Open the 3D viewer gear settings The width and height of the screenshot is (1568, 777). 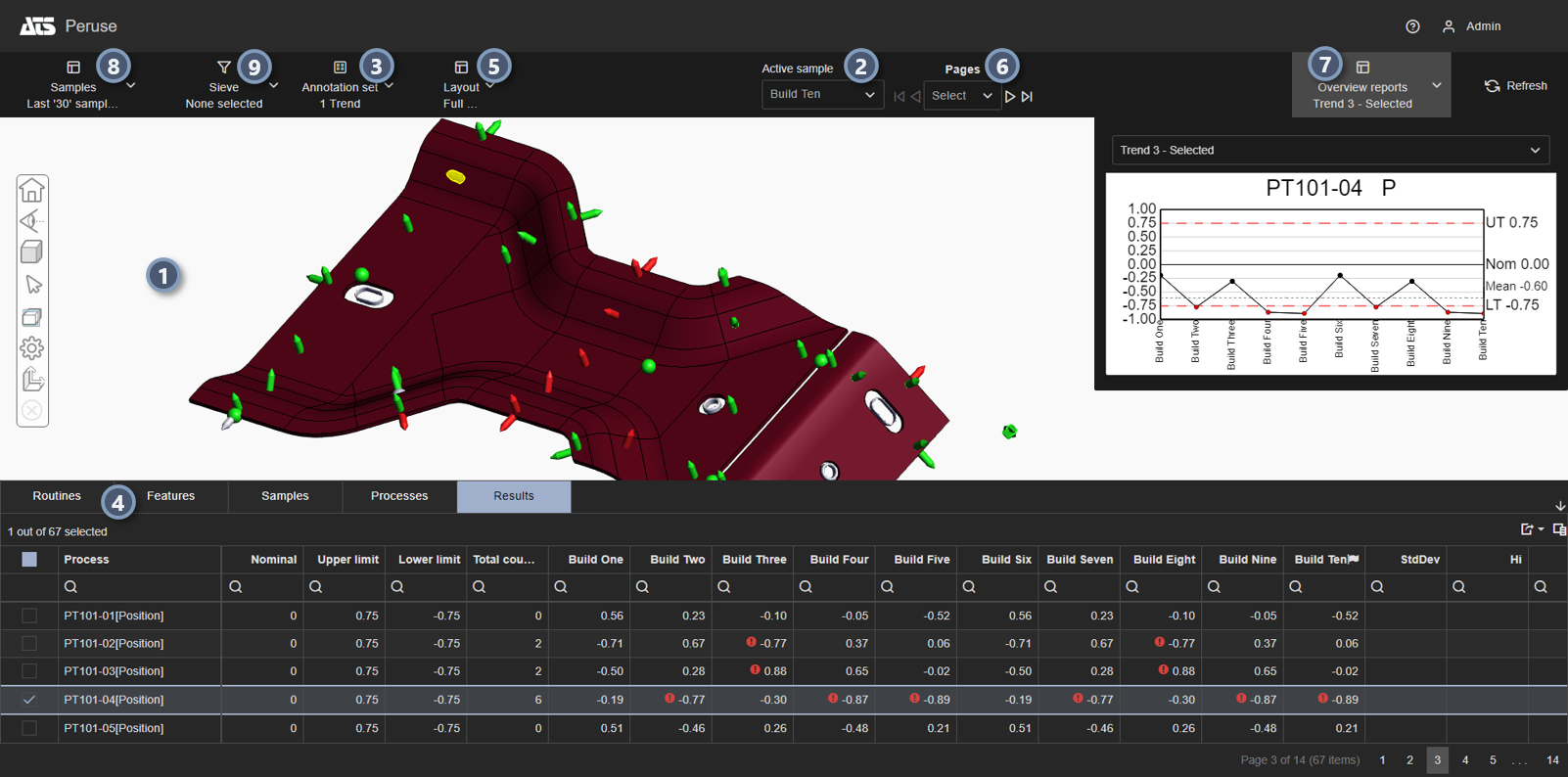pyautogui.click(x=32, y=348)
